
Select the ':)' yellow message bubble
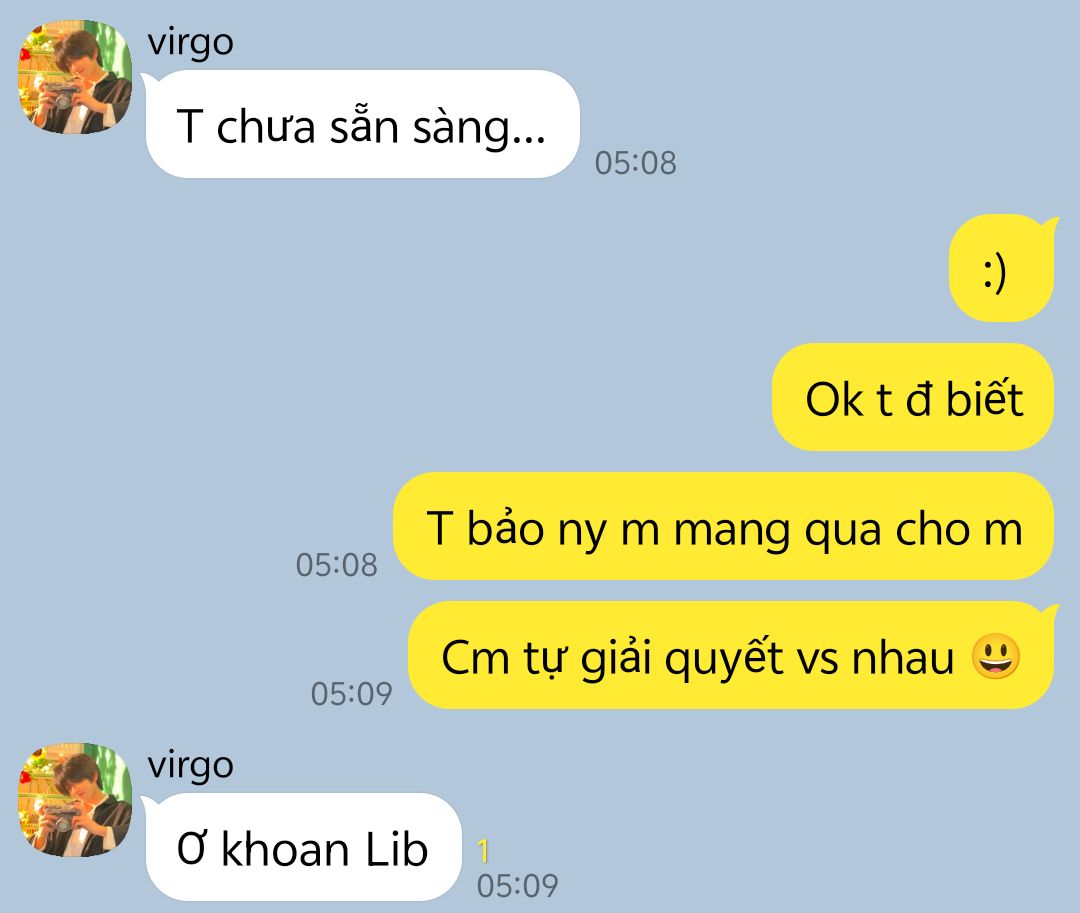[1001, 269]
